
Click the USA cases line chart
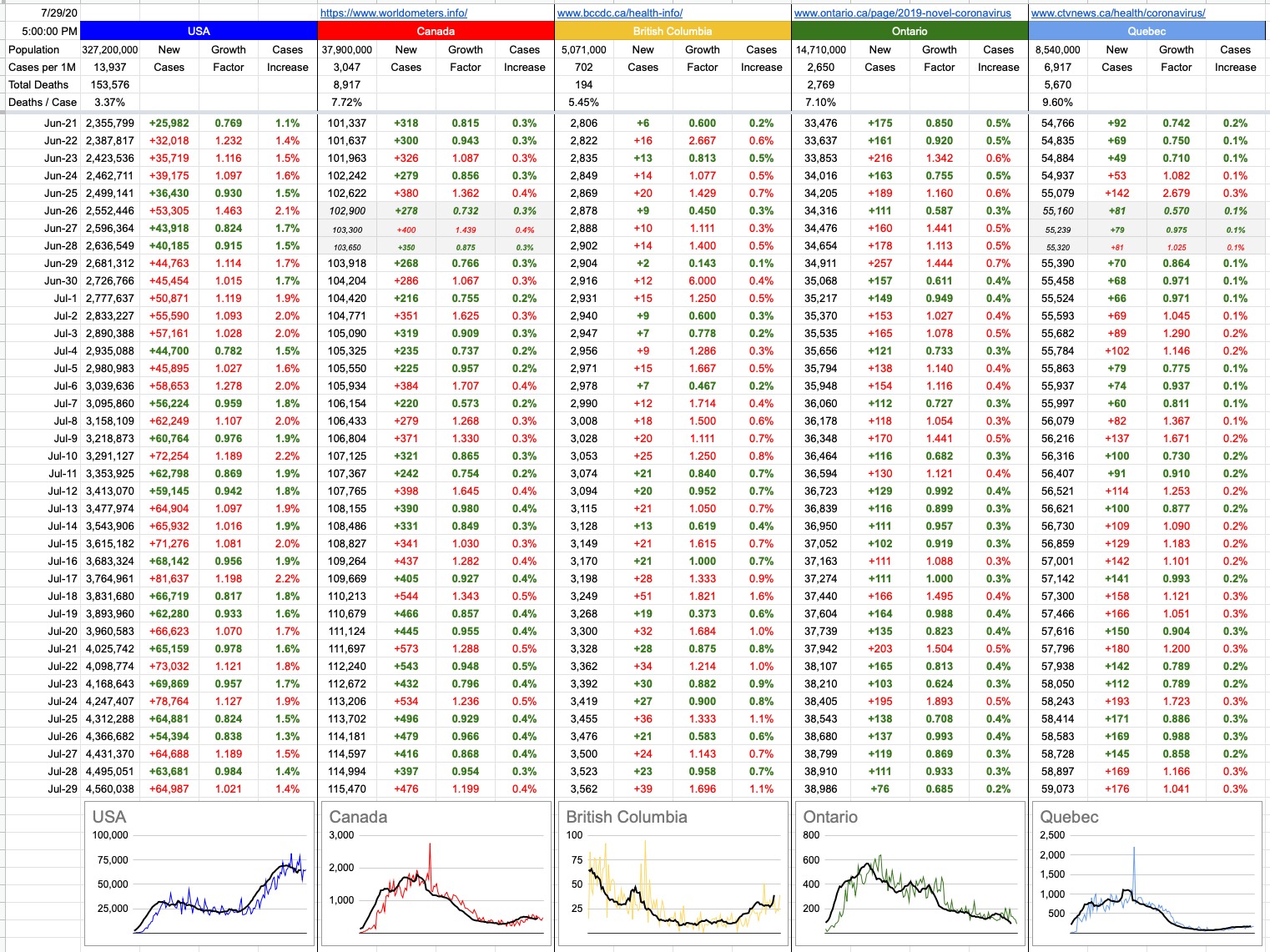point(199,874)
